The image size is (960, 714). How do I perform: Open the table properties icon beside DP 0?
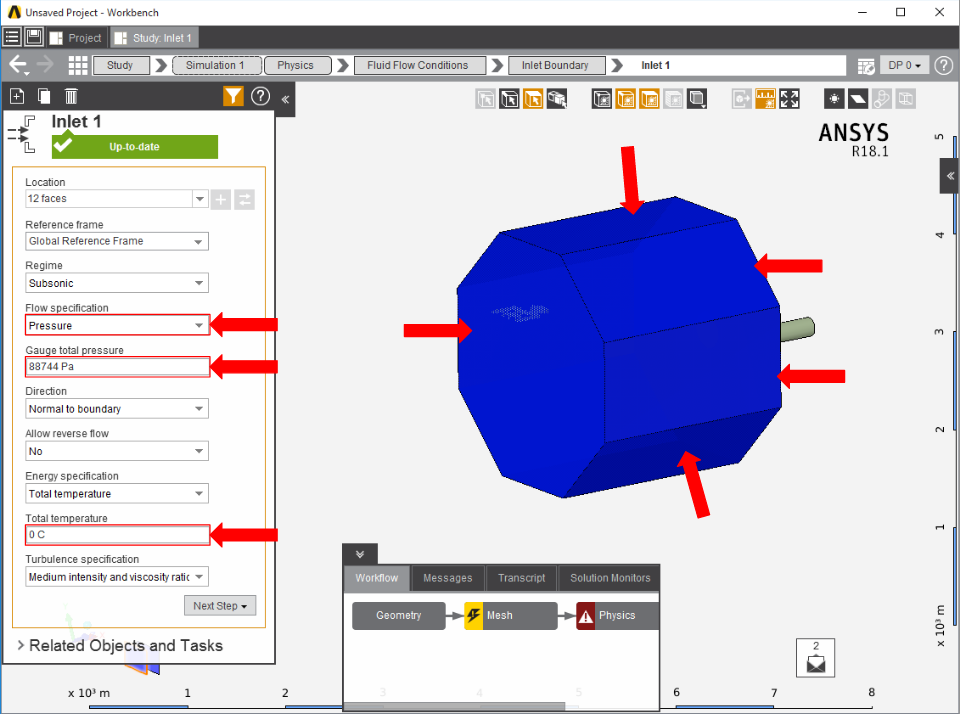click(x=866, y=66)
